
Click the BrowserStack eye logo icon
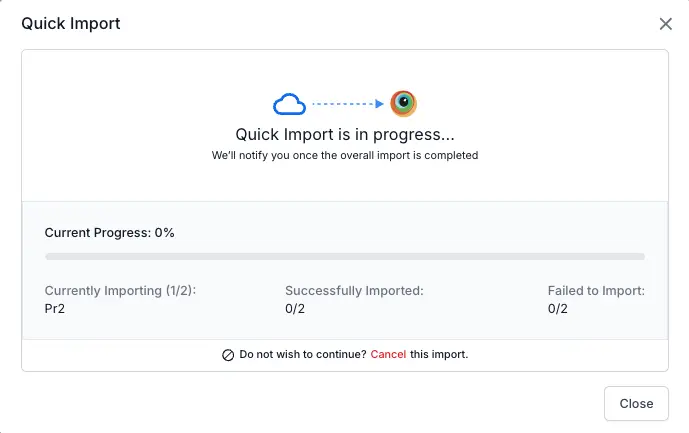(x=403, y=103)
